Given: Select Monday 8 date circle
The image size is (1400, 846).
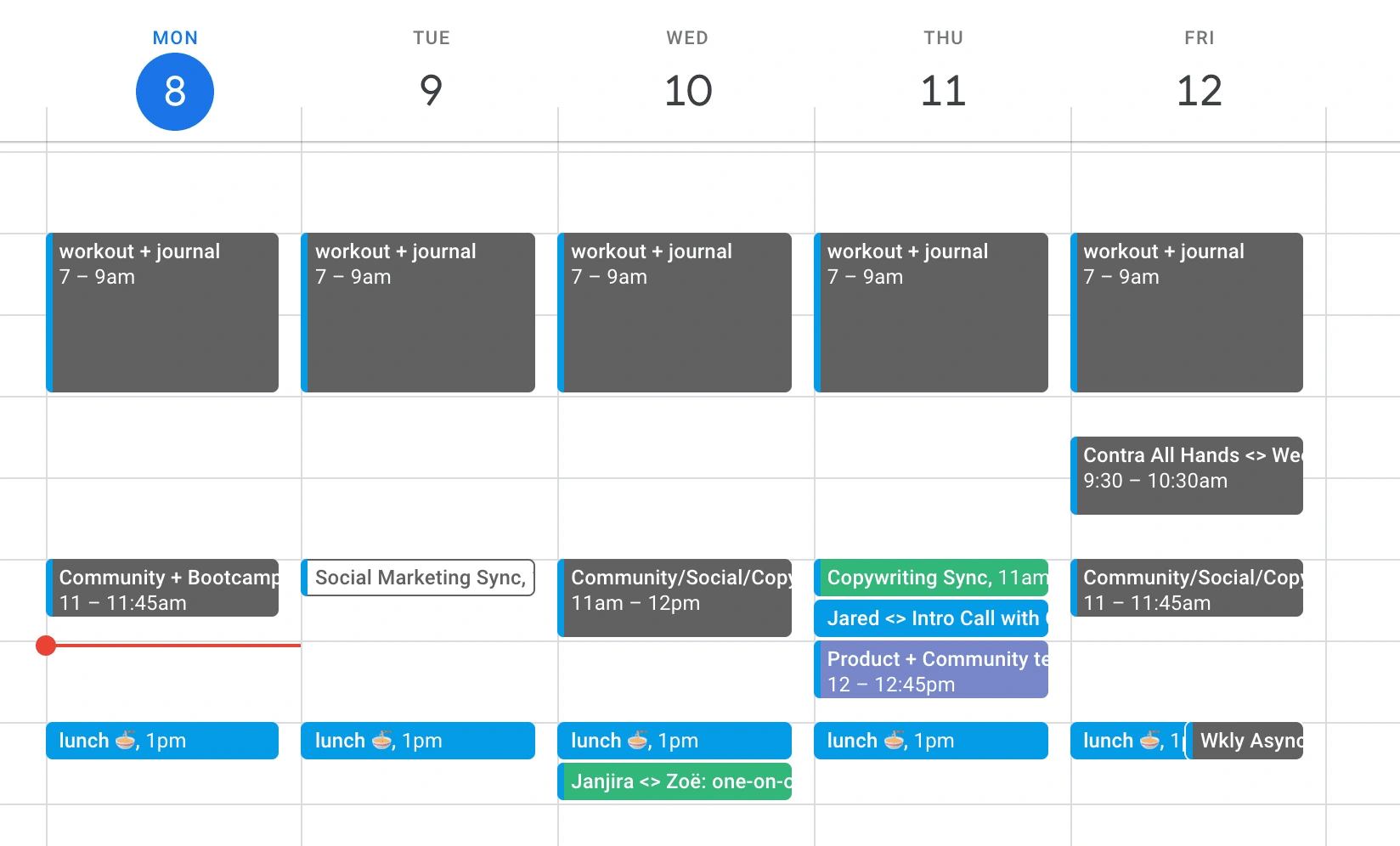Looking at the screenshot, I should 175,92.
